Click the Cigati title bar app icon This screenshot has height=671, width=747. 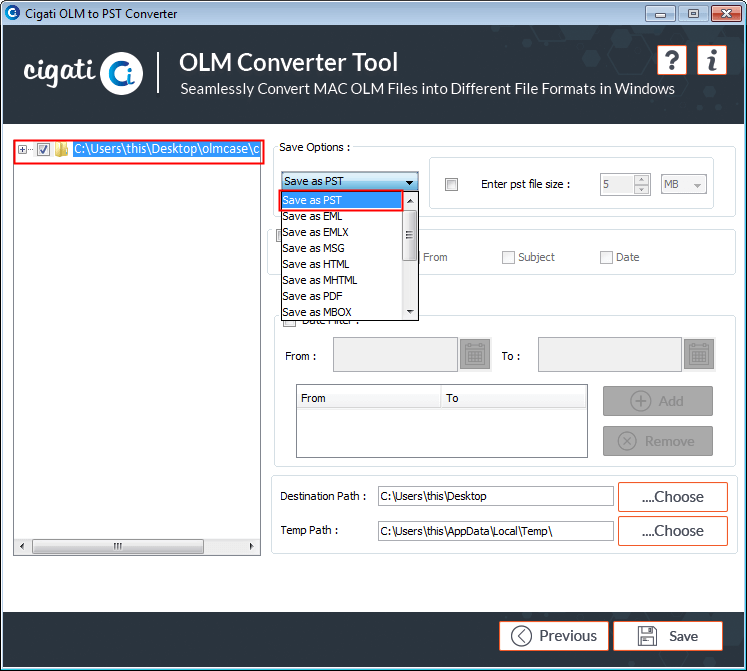click(12, 13)
